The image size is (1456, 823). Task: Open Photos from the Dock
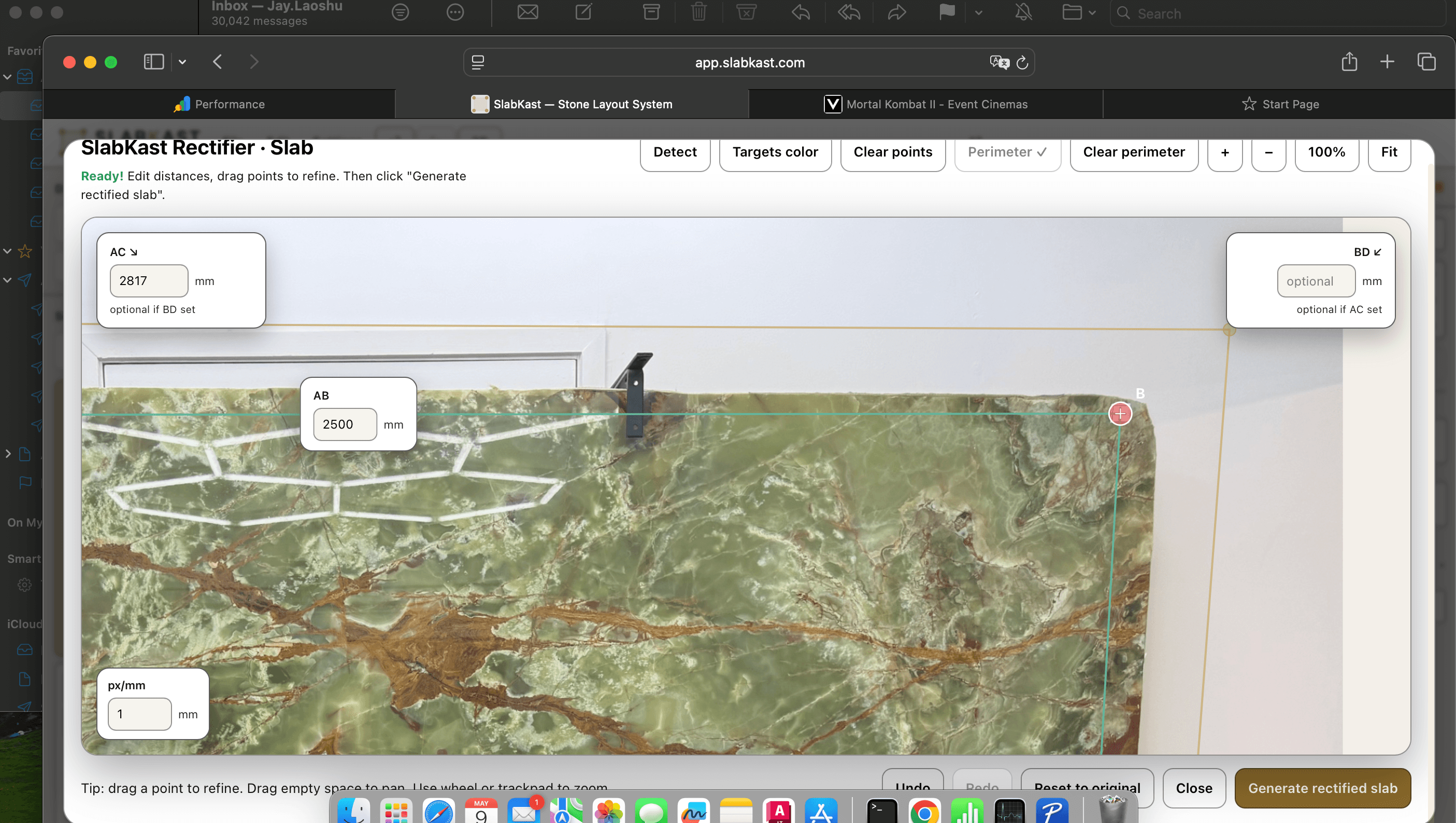[609, 812]
